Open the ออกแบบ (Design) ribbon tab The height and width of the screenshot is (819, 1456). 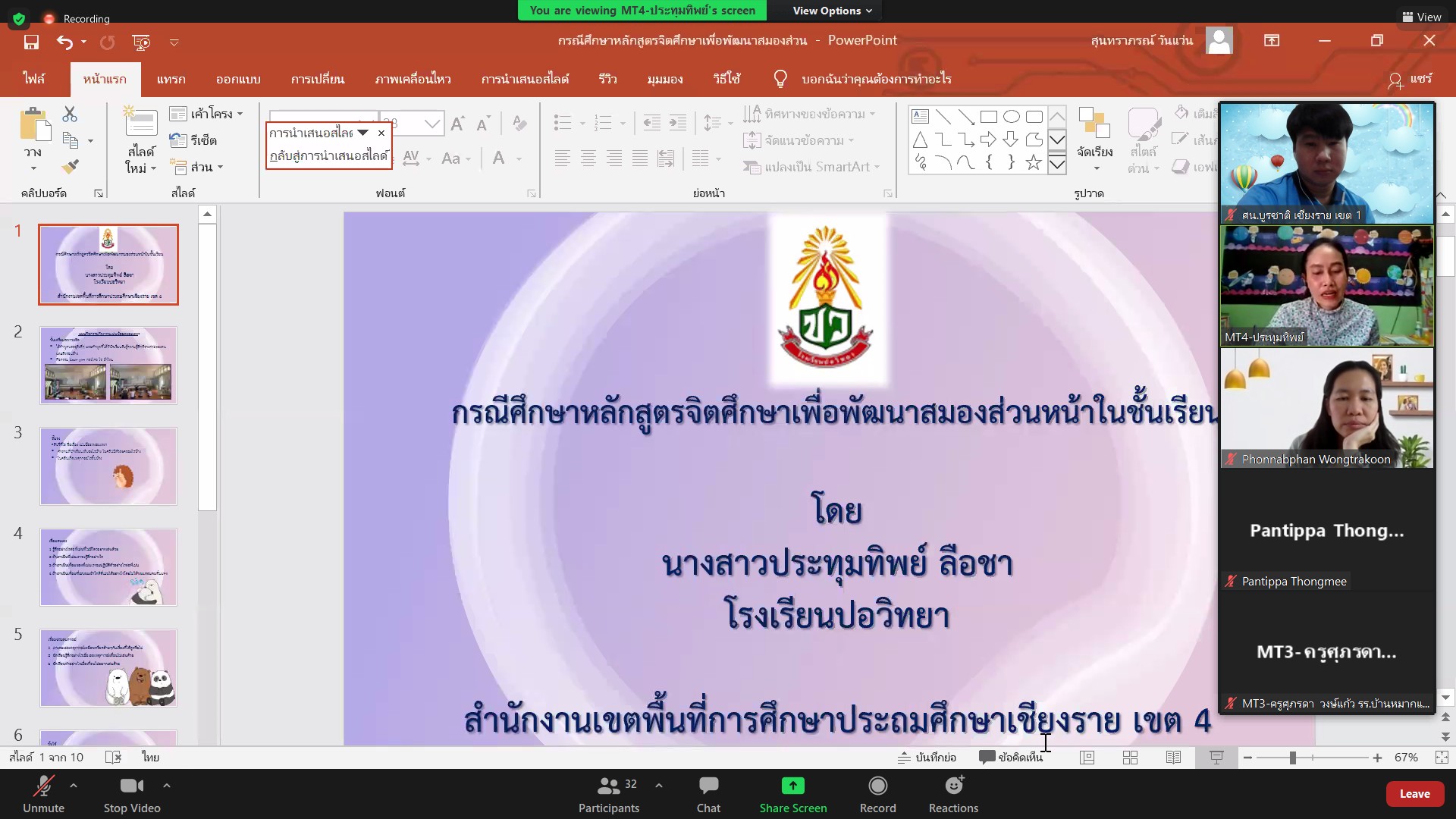(238, 79)
